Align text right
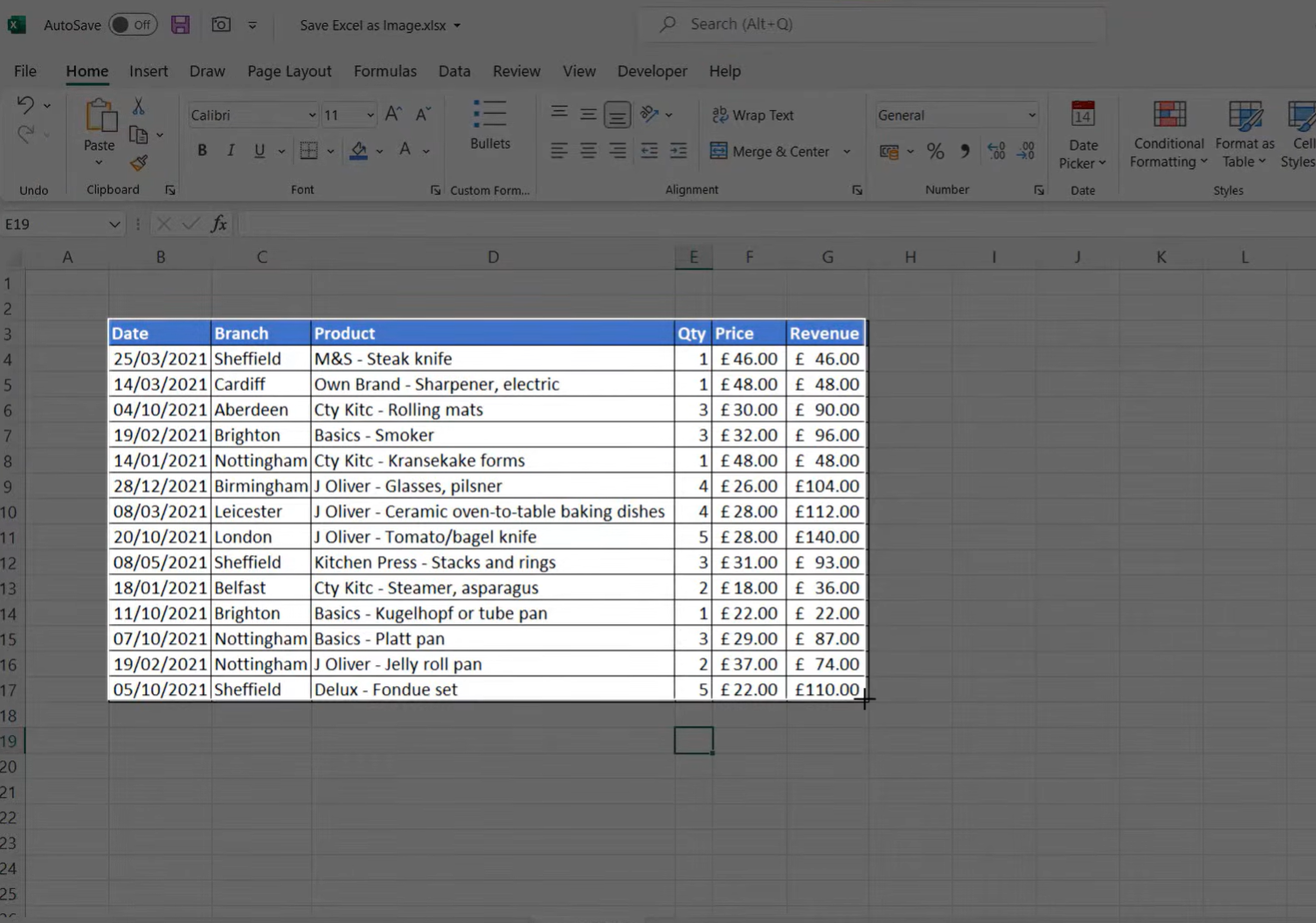 coord(617,150)
